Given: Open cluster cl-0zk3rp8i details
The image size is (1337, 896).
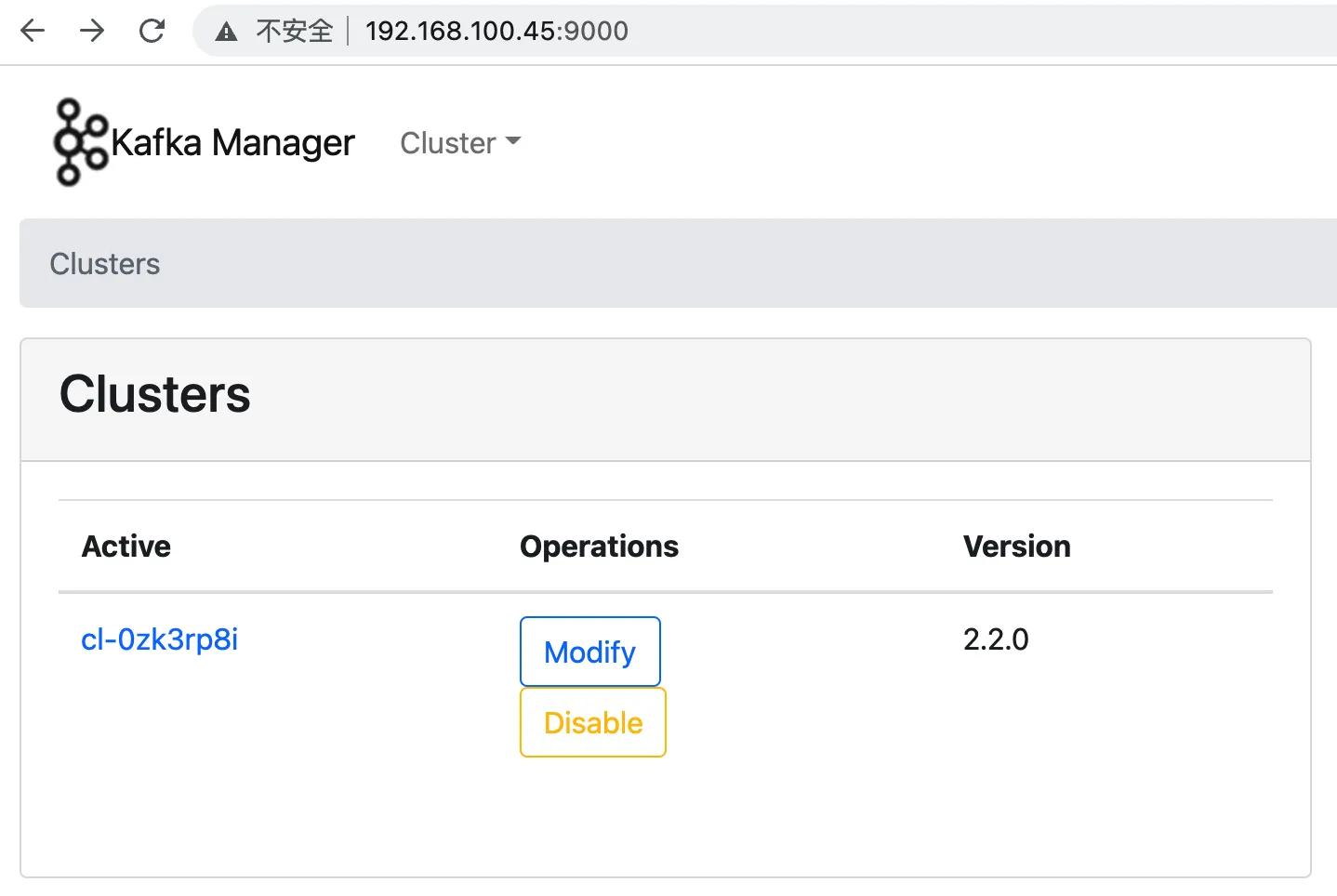Looking at the screenshot, I should [x=159, y=639].
